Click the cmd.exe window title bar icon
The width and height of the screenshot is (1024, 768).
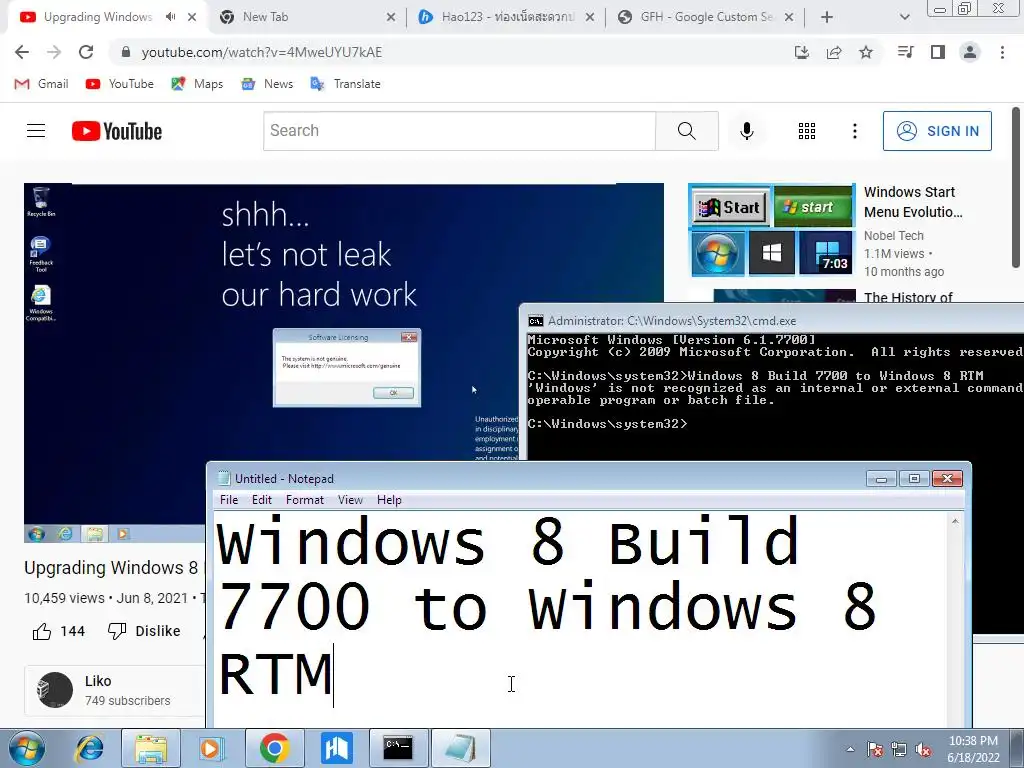click(x=536, y=321)
